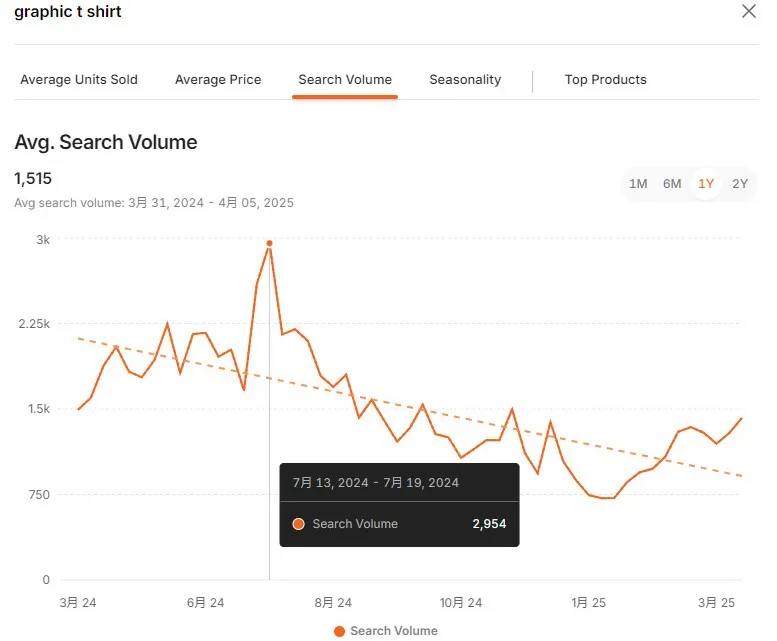The height and width of the screenshot is (641, 777).
Task: Click the Avg. Search Volume heading
Action: tap(106, 142)
